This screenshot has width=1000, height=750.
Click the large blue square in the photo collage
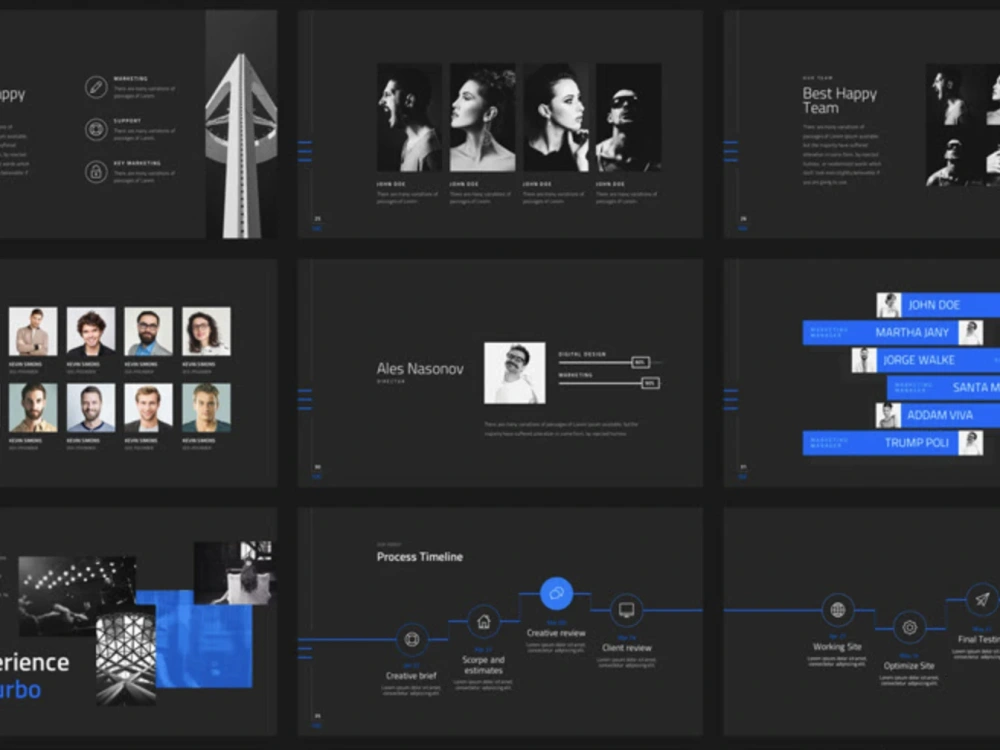[203, 644]
